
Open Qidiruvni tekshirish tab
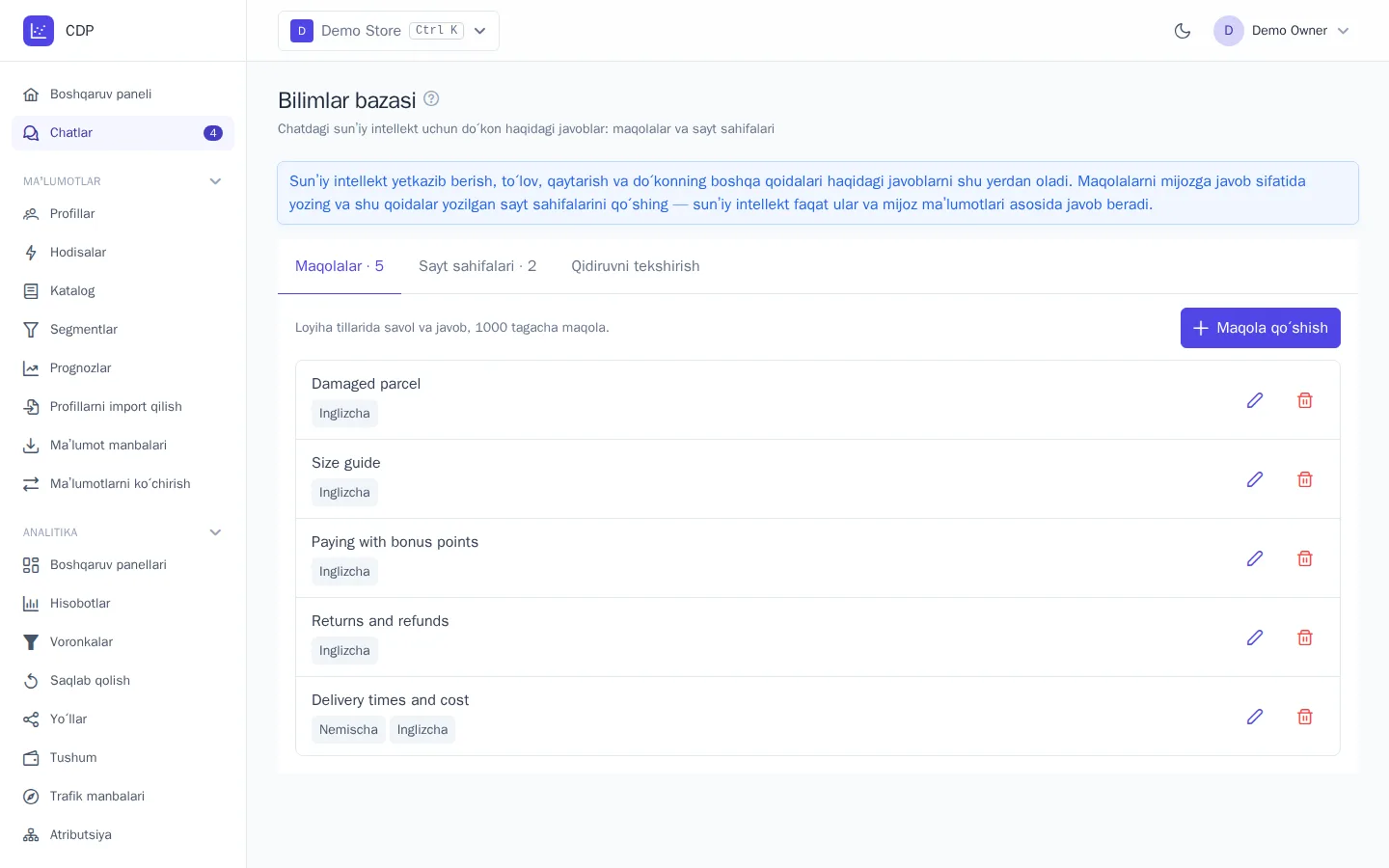tap(636, 266)
